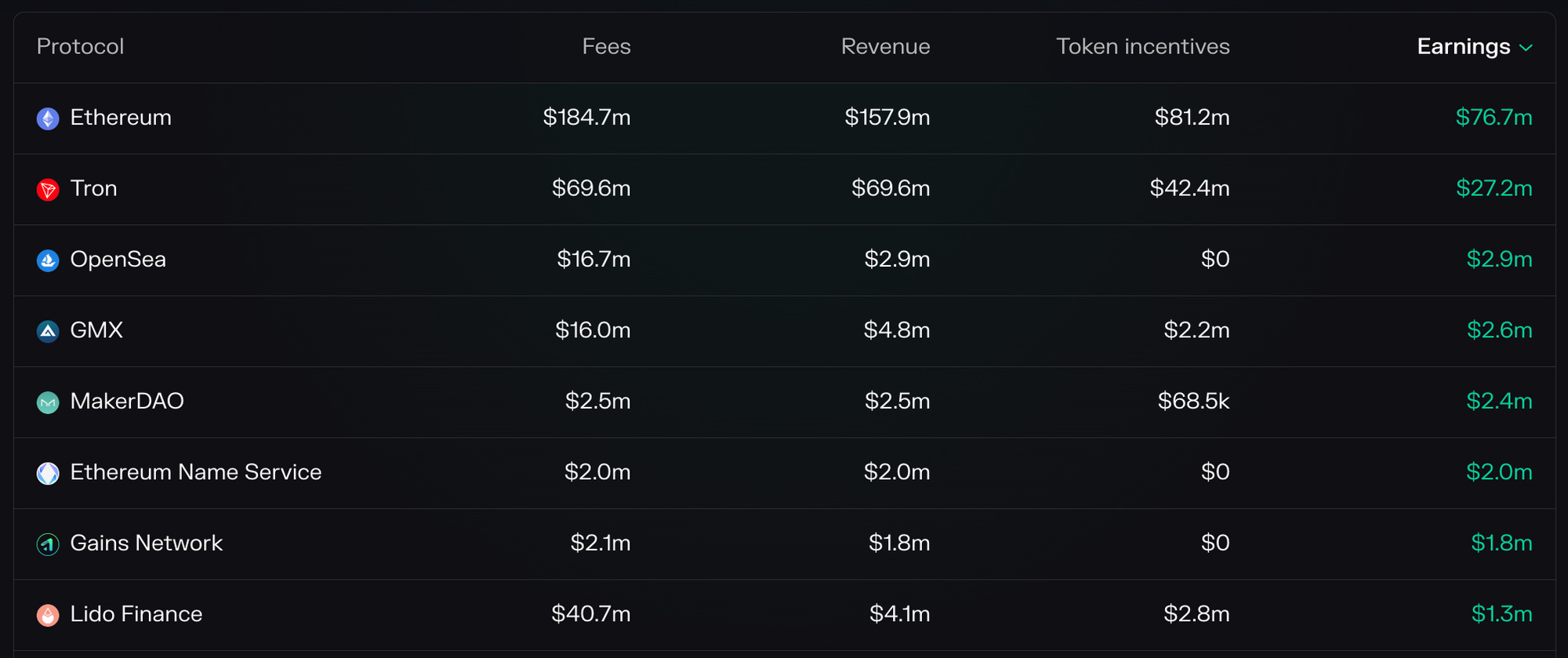Image resolution: width=1568 pixels, height=658 pixels.
Task: Sort table by Earnings column header
Action: pos(1463,47)
